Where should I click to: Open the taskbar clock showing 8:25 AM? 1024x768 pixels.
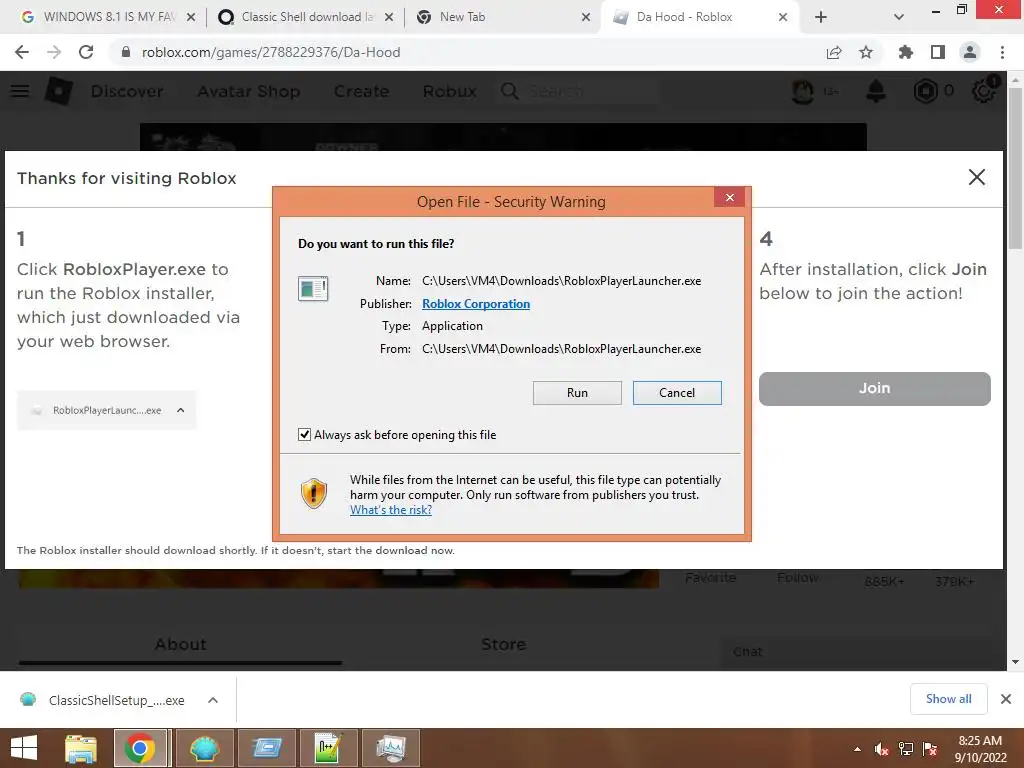pos(980,748)
